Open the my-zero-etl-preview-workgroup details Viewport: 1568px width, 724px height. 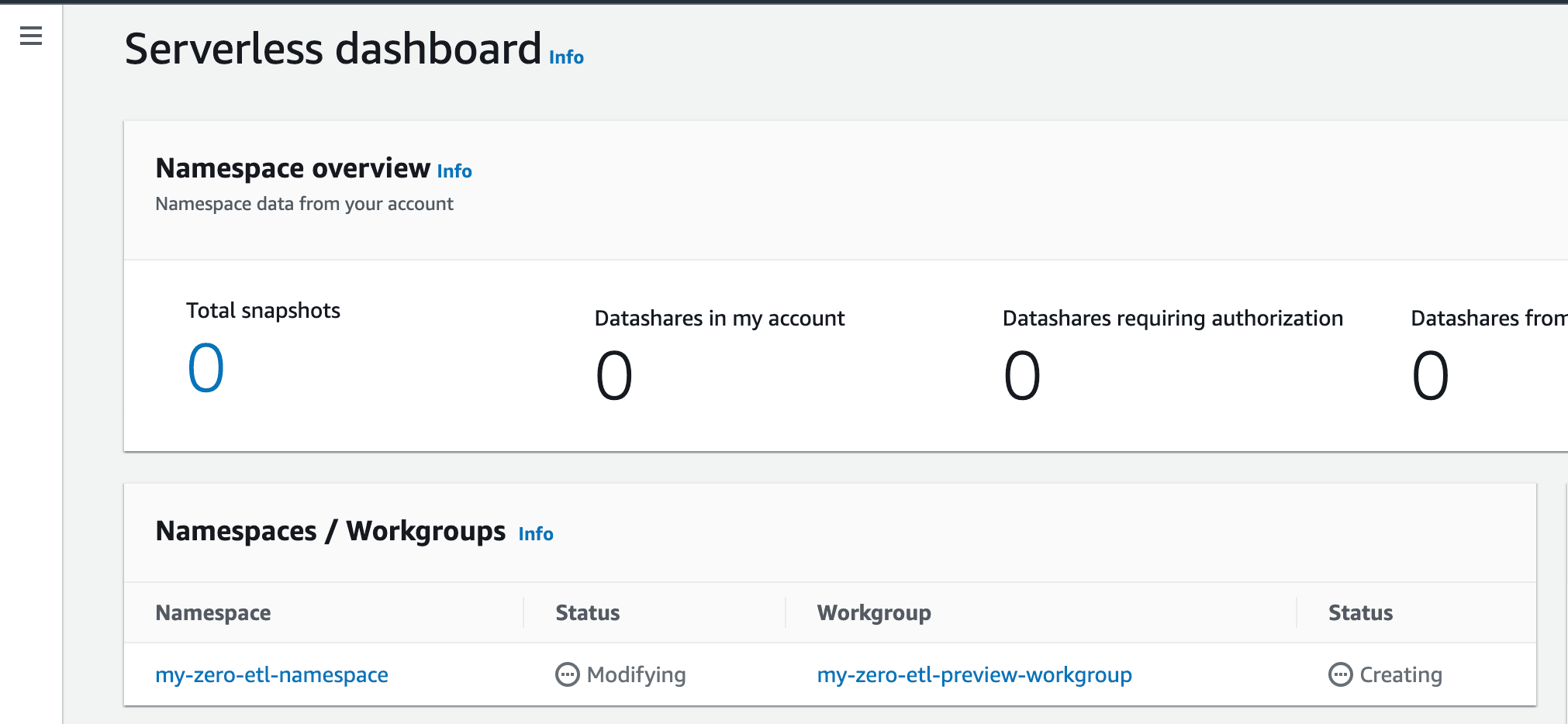click(975, 674)
